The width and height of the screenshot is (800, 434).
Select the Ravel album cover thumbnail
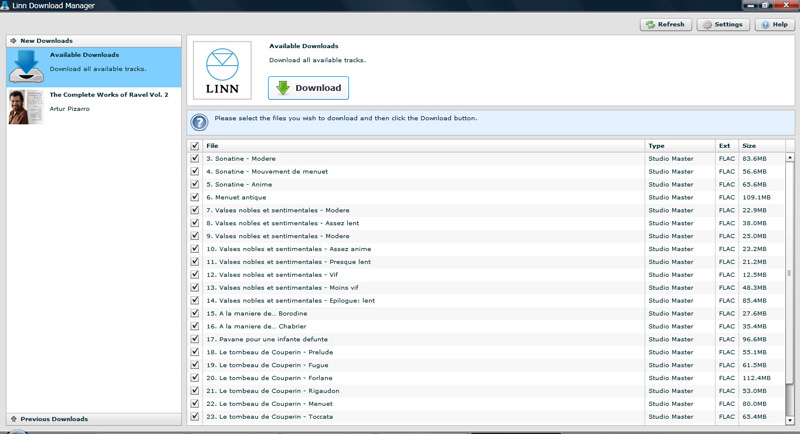[26, 106]
